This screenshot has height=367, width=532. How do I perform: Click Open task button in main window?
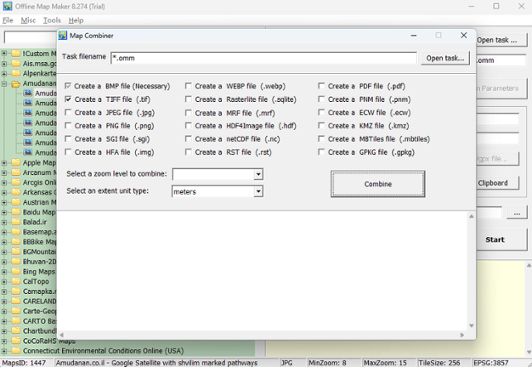pos(502,40)
